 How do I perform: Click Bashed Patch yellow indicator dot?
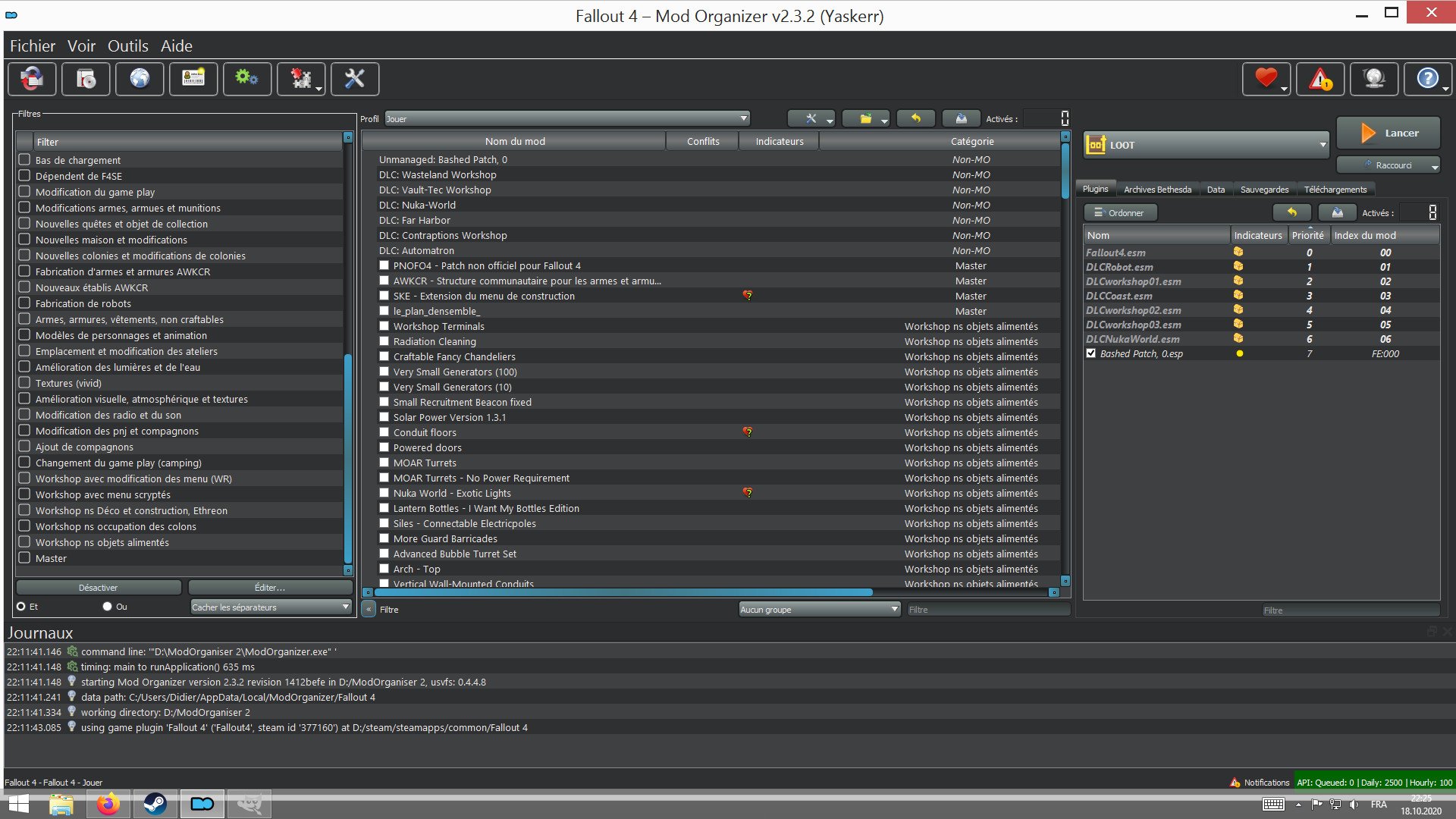tap(1239, 353)
